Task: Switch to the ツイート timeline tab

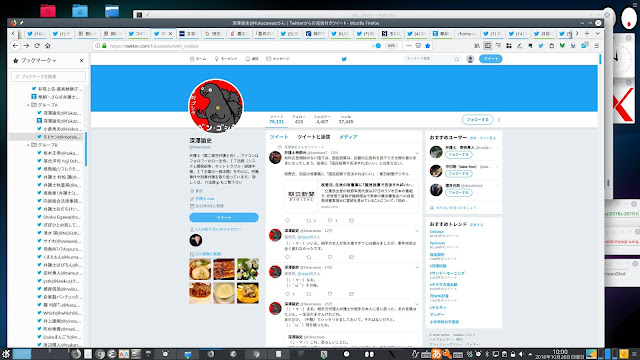Action: [279, 137]
